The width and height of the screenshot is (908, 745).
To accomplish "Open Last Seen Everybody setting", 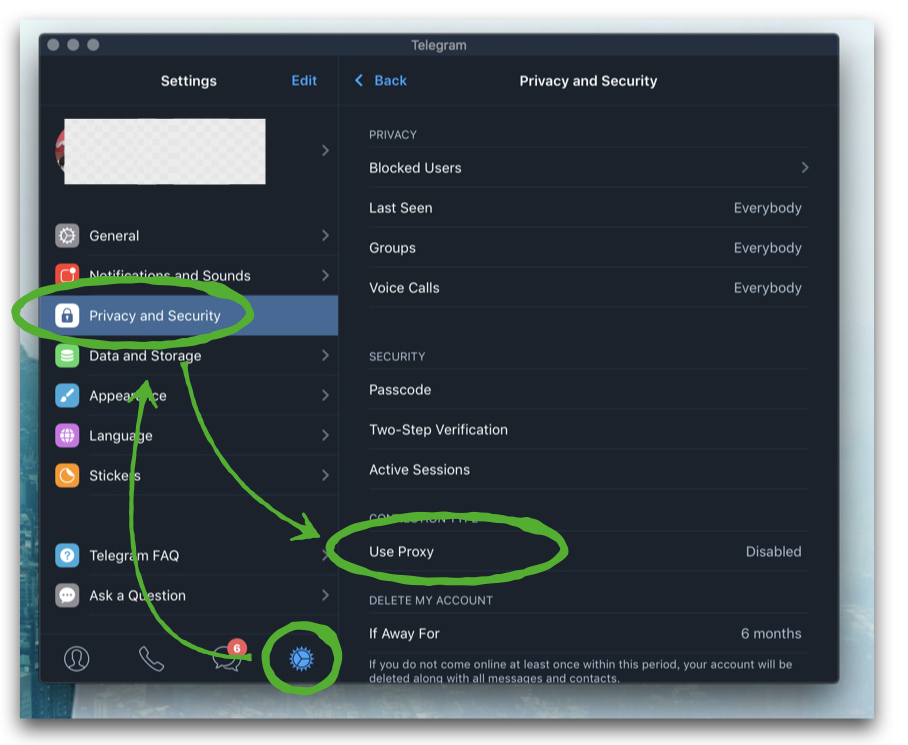I will pos(585,208).
